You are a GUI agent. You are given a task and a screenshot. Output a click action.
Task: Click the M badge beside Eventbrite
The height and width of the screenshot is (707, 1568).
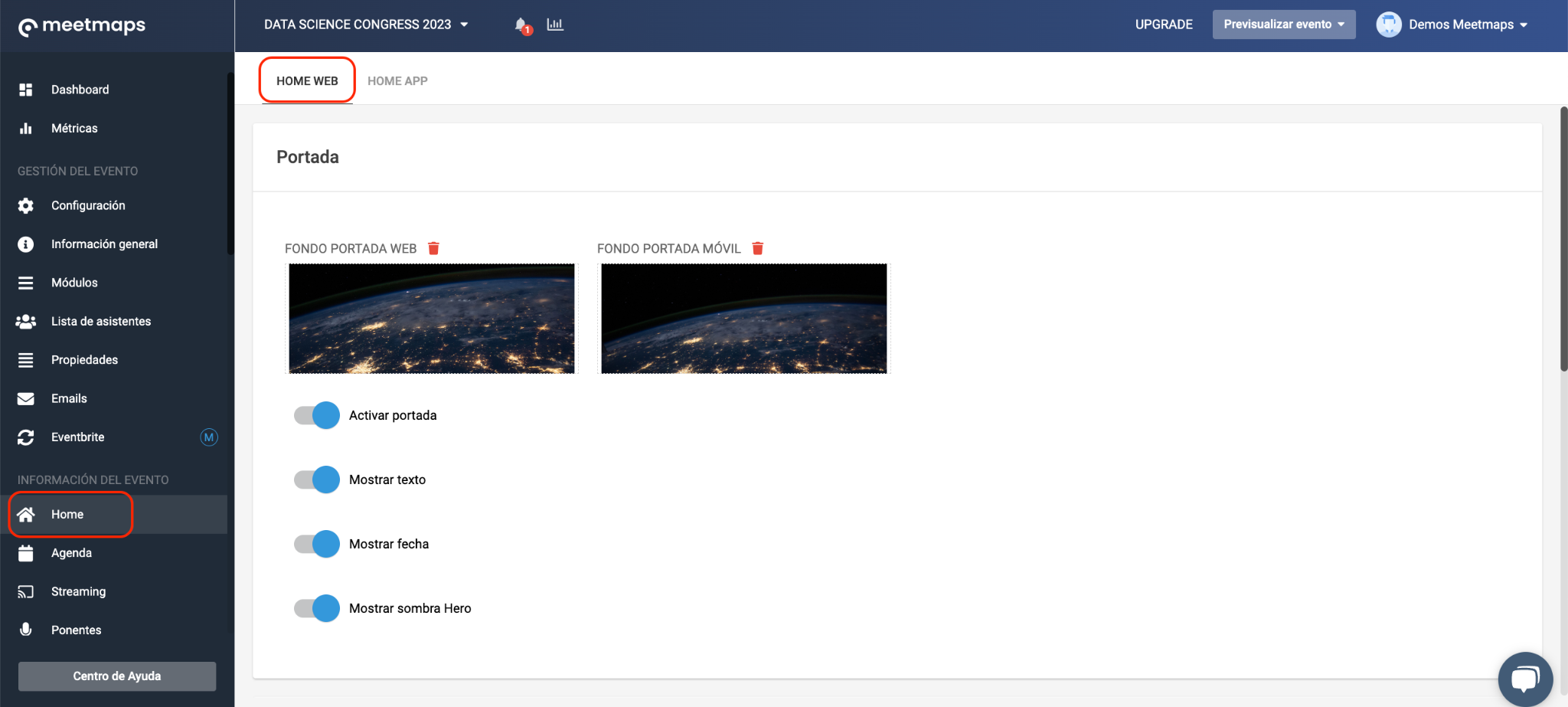point(209,437)
